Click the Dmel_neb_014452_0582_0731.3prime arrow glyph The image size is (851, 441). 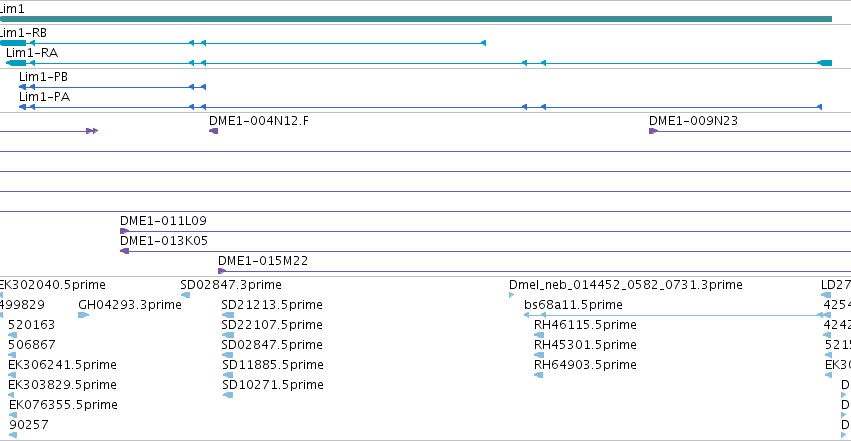[511, 295]
